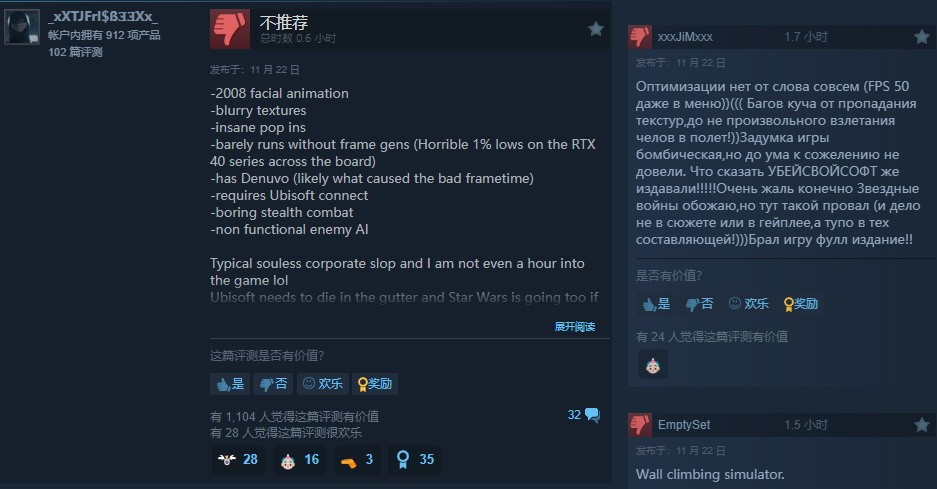Click the star icon on the main review header
This screenshot has height=489, width=937.
pyautogui.click(x=595, y=29)
